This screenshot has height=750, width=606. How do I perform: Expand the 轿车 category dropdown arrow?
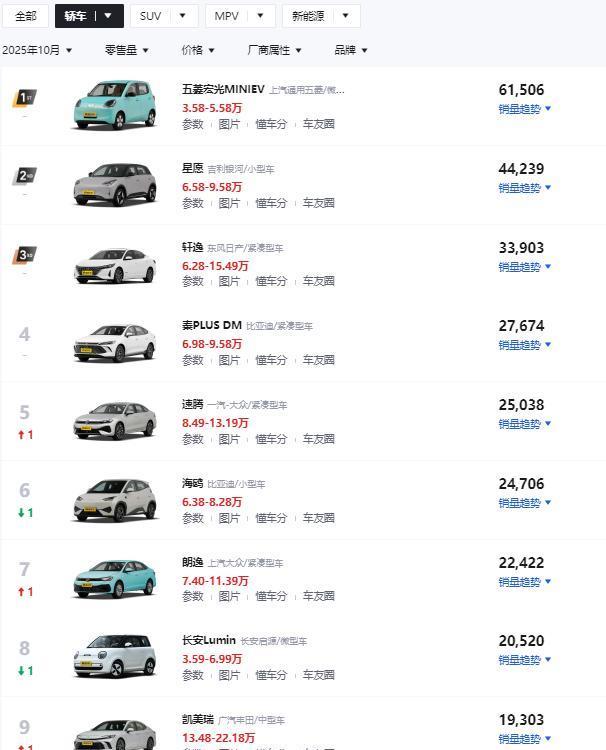click(108, 16)
